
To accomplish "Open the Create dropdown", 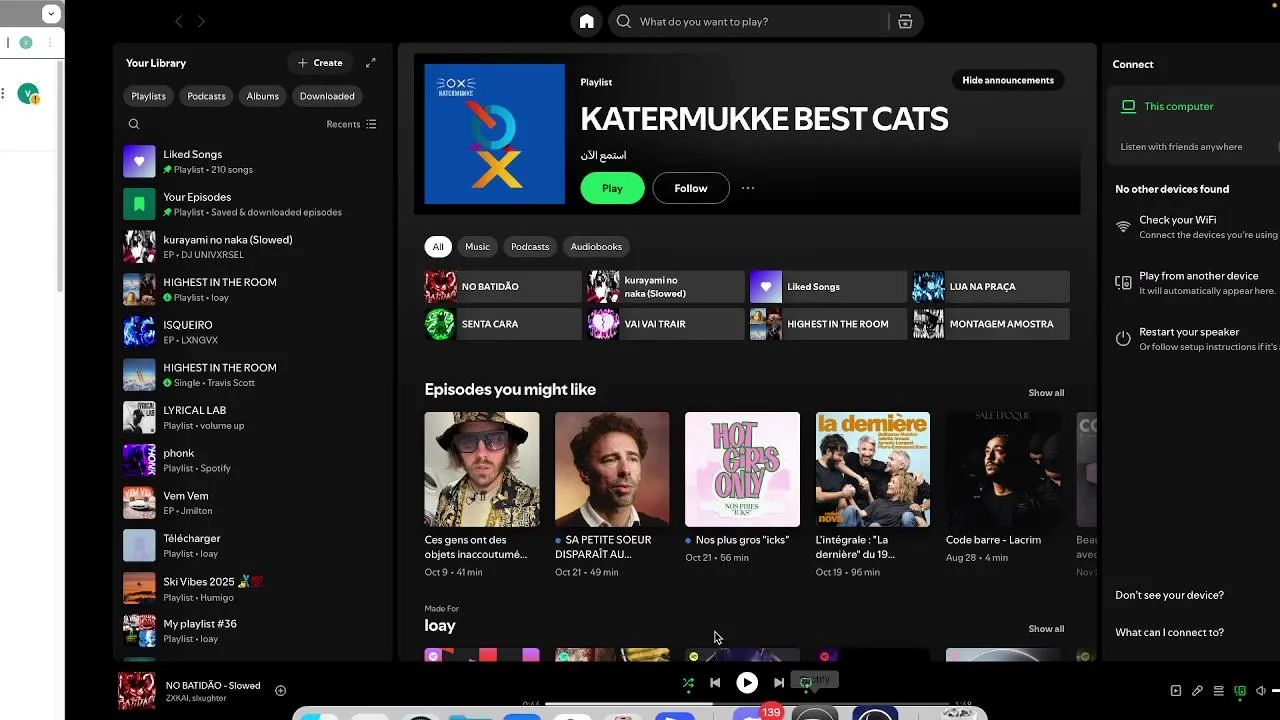I will click(320, 62).
